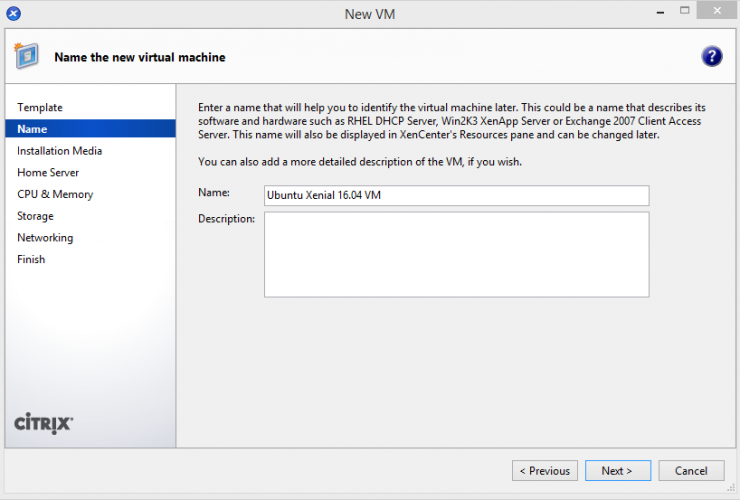Click the VM wizard icon in the header
The image size is (740, 500).
point(28,56)
